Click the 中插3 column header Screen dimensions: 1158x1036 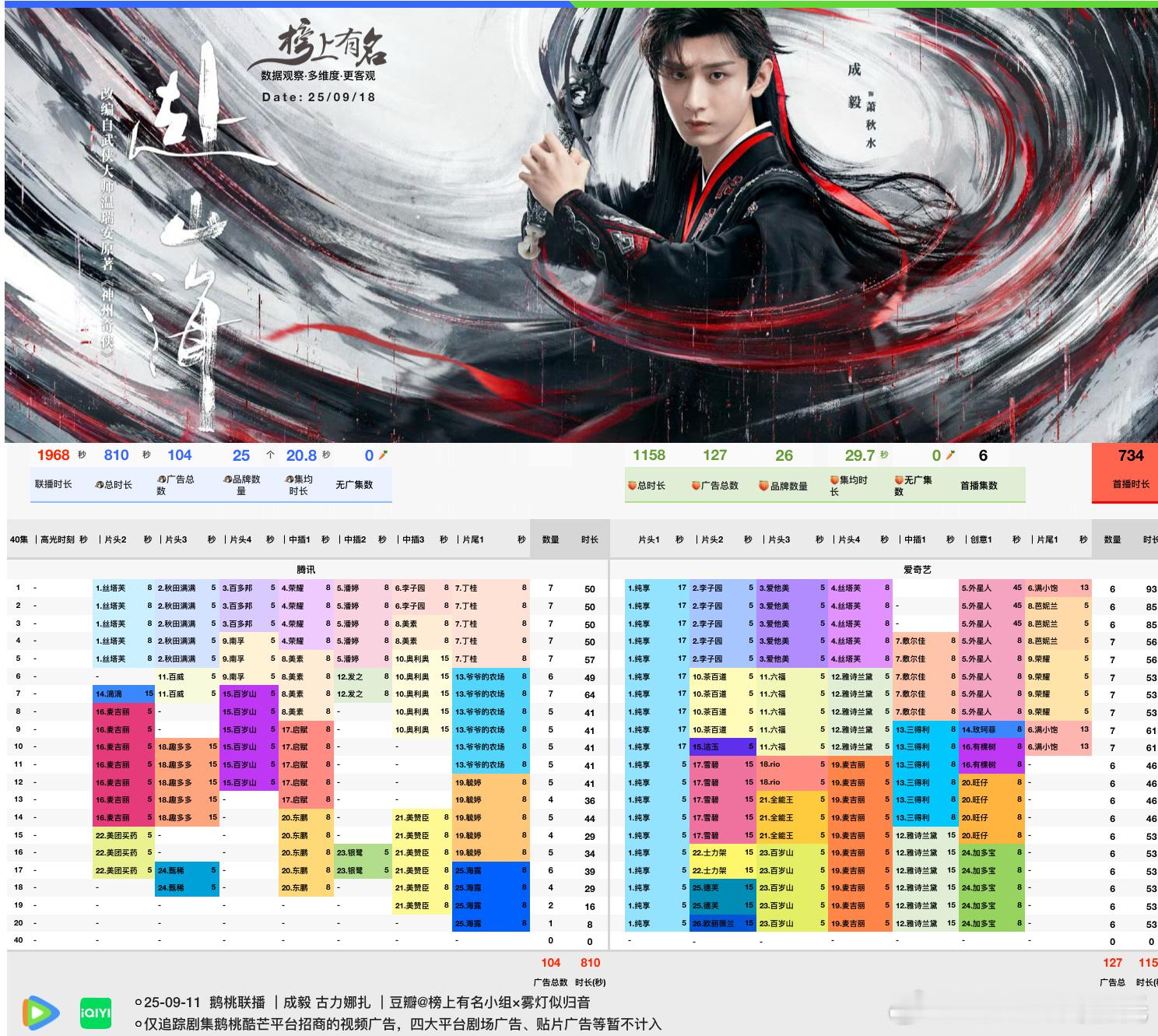pyautogui.click(x=413, y=539)
